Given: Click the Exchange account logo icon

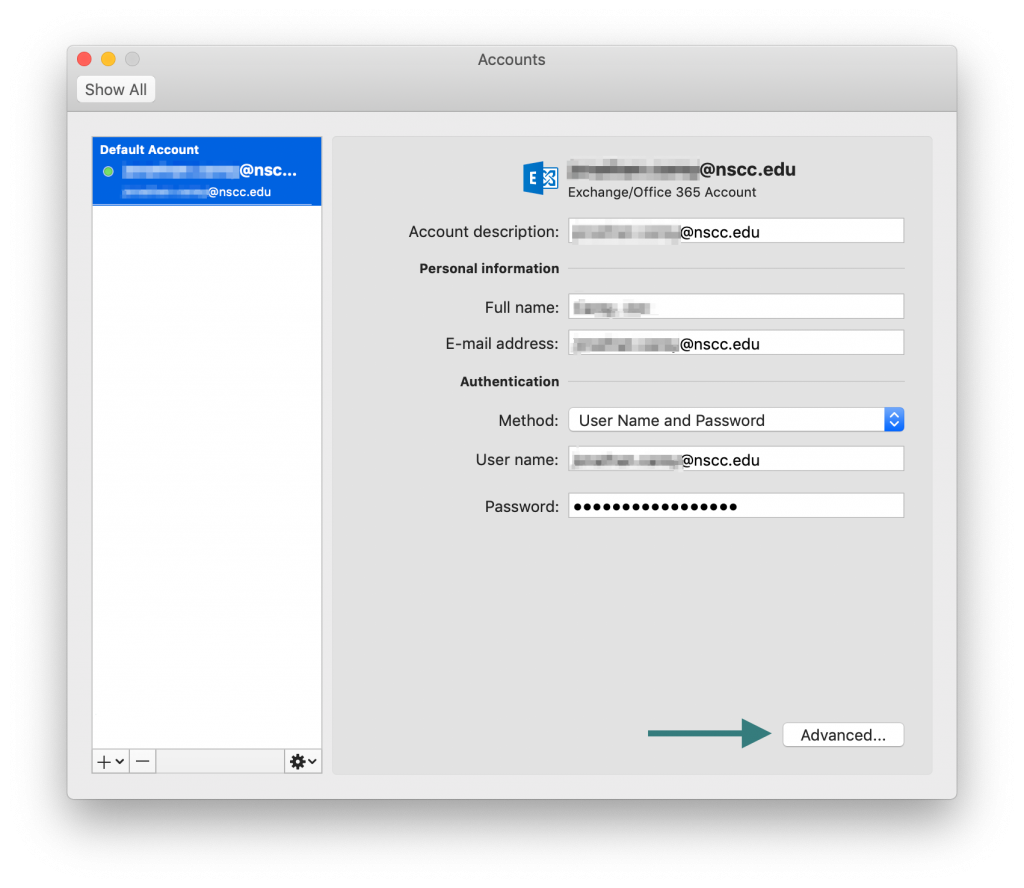Looking at the screenshot, I should [x=540, y=178].
